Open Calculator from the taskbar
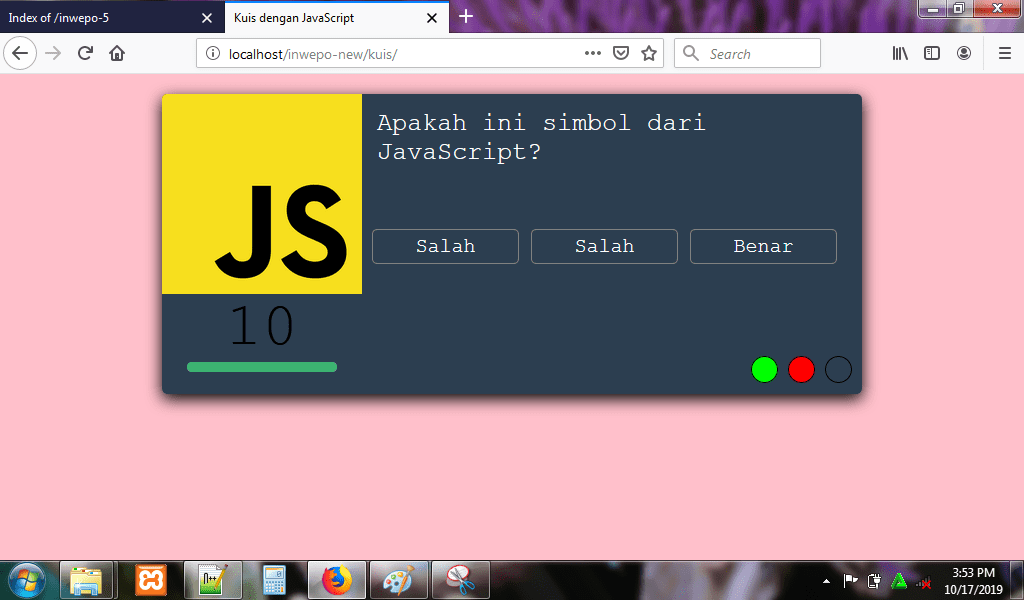Screen dimensions: 1024x600 [x=274, y=580]
